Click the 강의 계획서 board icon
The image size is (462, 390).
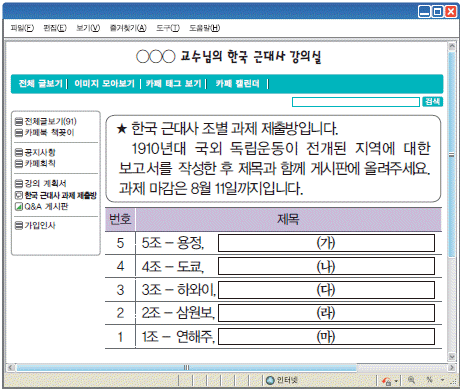point(19,184)
